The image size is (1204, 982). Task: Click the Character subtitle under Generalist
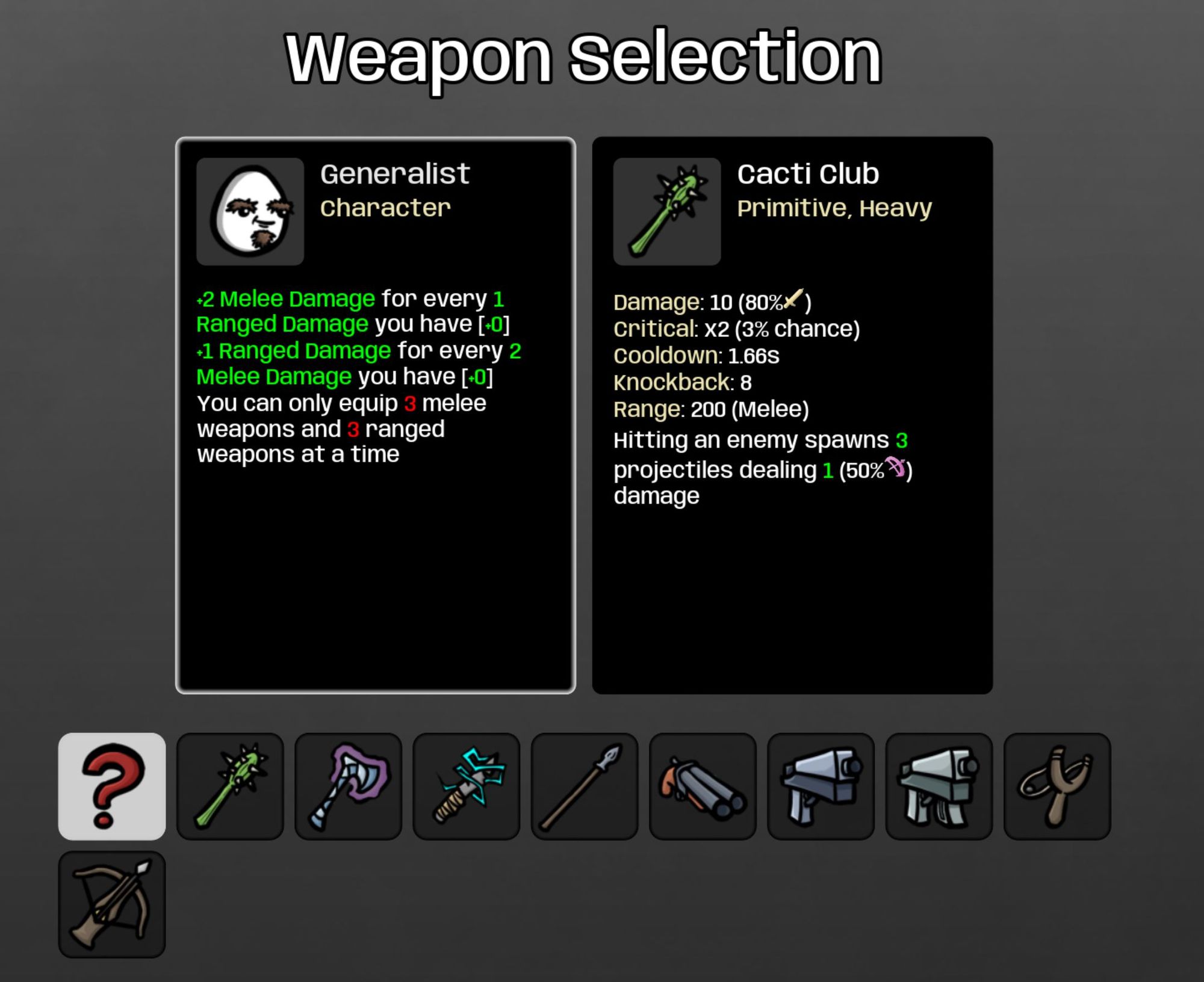tap(385, 208)
